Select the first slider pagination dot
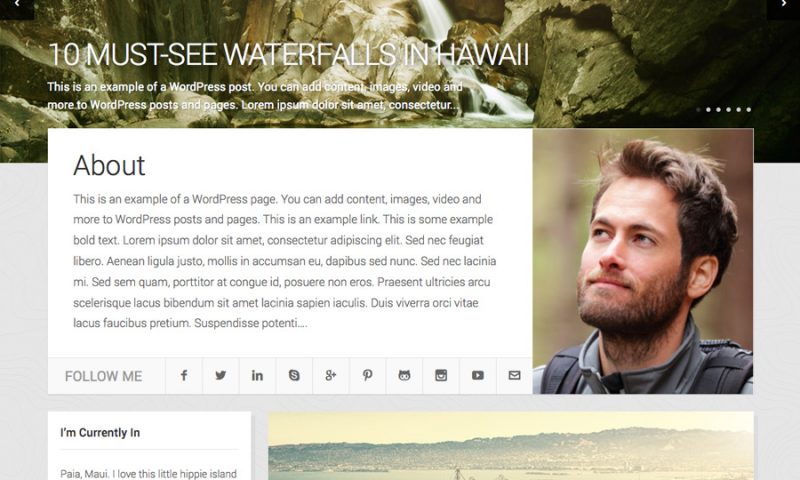The width and height of the screenshot is (800, 480). (x=698, y=110)
